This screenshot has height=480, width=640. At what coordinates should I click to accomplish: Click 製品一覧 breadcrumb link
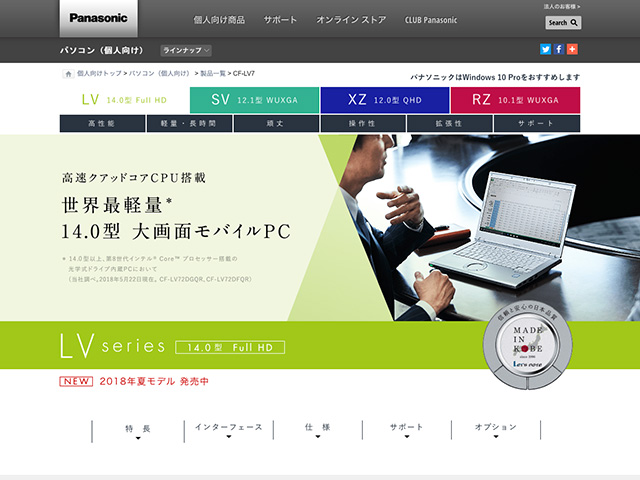[x=213, y=73]
